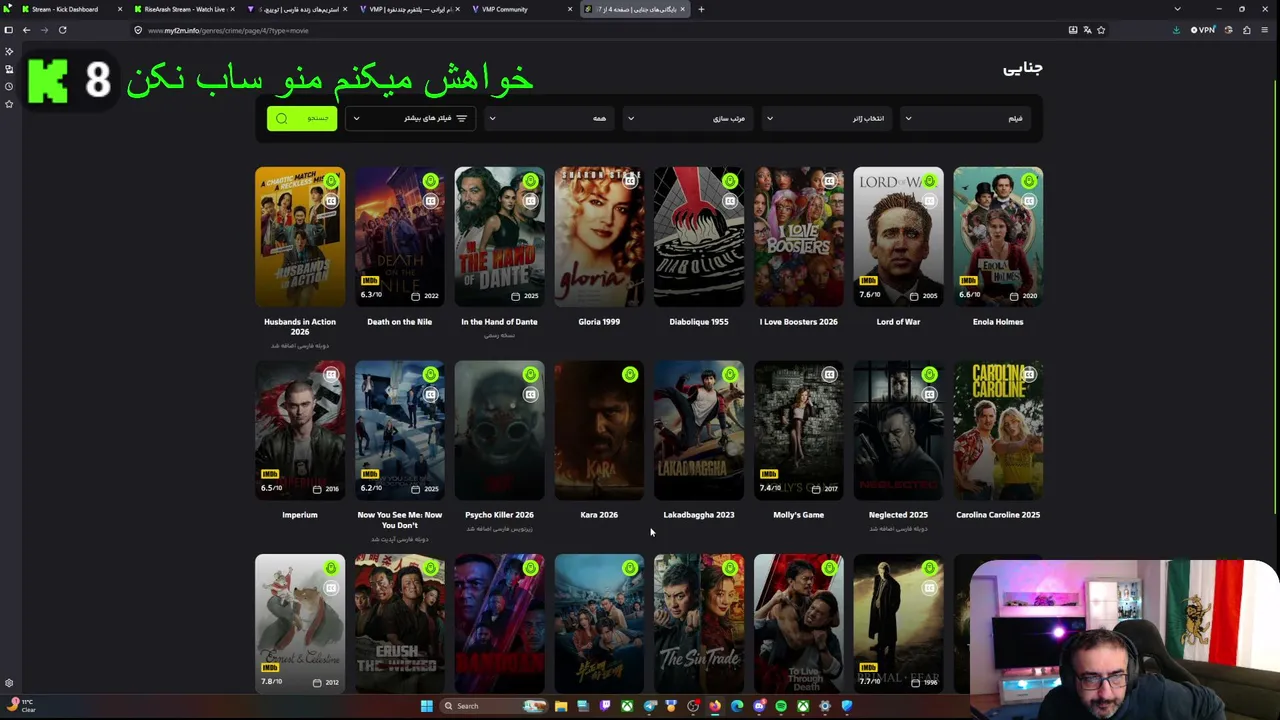Click the CC icon on Carolina Caroline 2025
This screenshot has width=1280, height=720.
[1029, 374]
